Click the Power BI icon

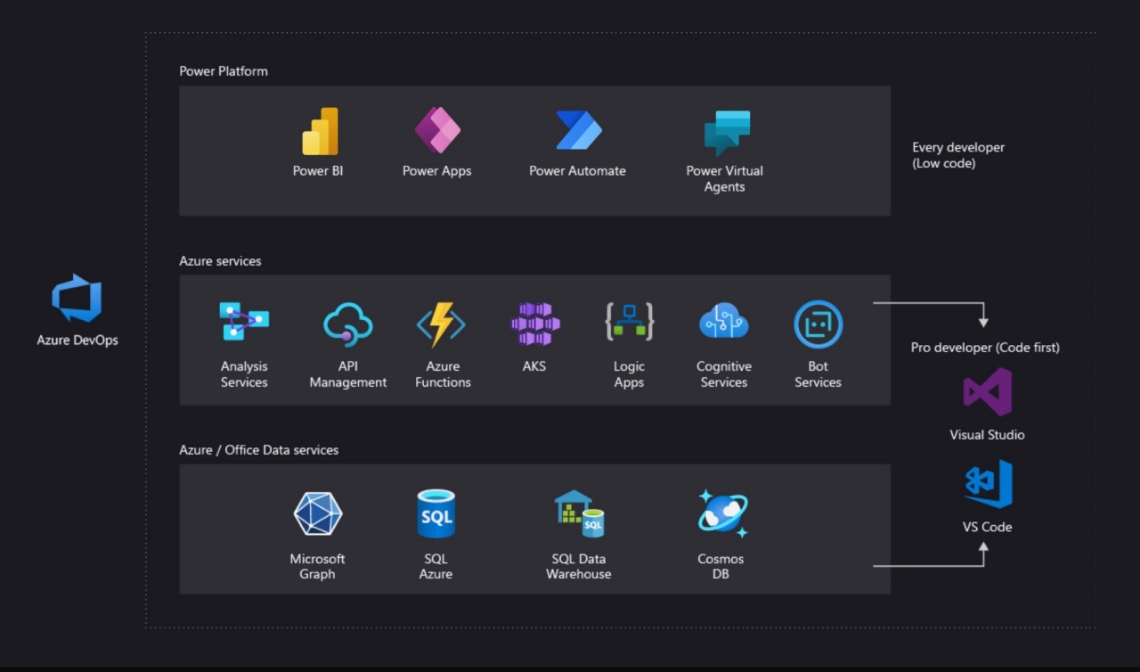coord(320,131)
